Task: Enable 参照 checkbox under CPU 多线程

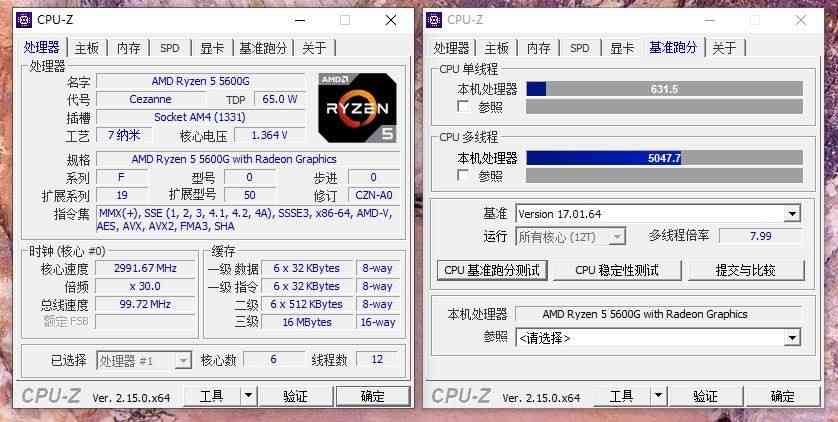Action: [x=464, y=176]
